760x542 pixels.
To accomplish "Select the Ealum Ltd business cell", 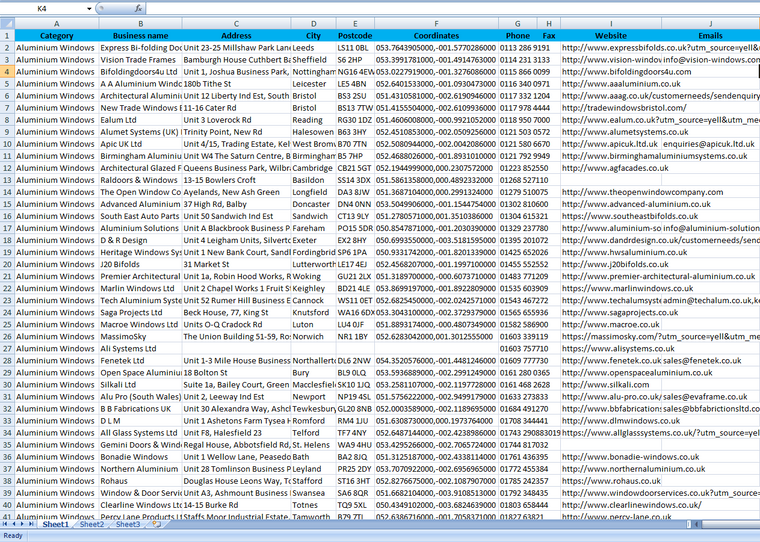I will (x=141, y=120).
